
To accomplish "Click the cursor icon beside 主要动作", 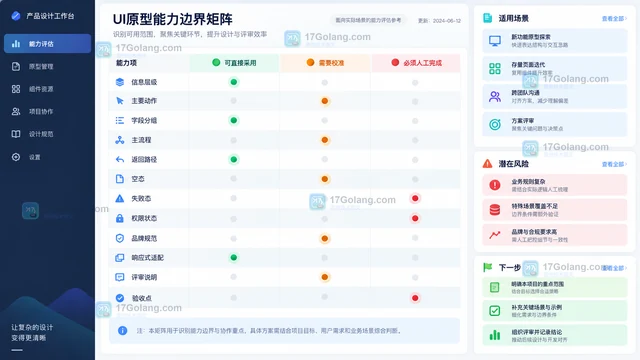I will coord(120,101).
